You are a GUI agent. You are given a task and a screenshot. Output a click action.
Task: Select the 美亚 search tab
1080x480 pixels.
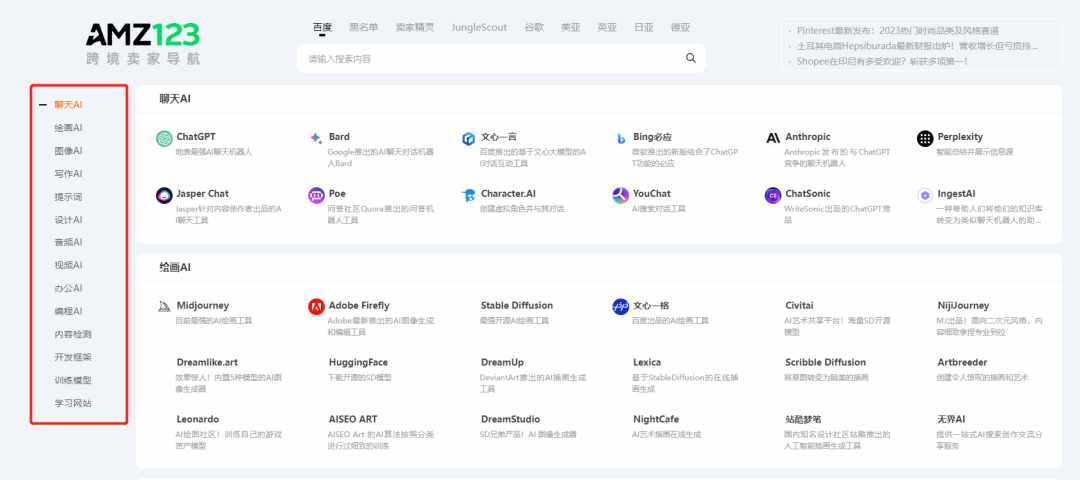pos(570,28)
